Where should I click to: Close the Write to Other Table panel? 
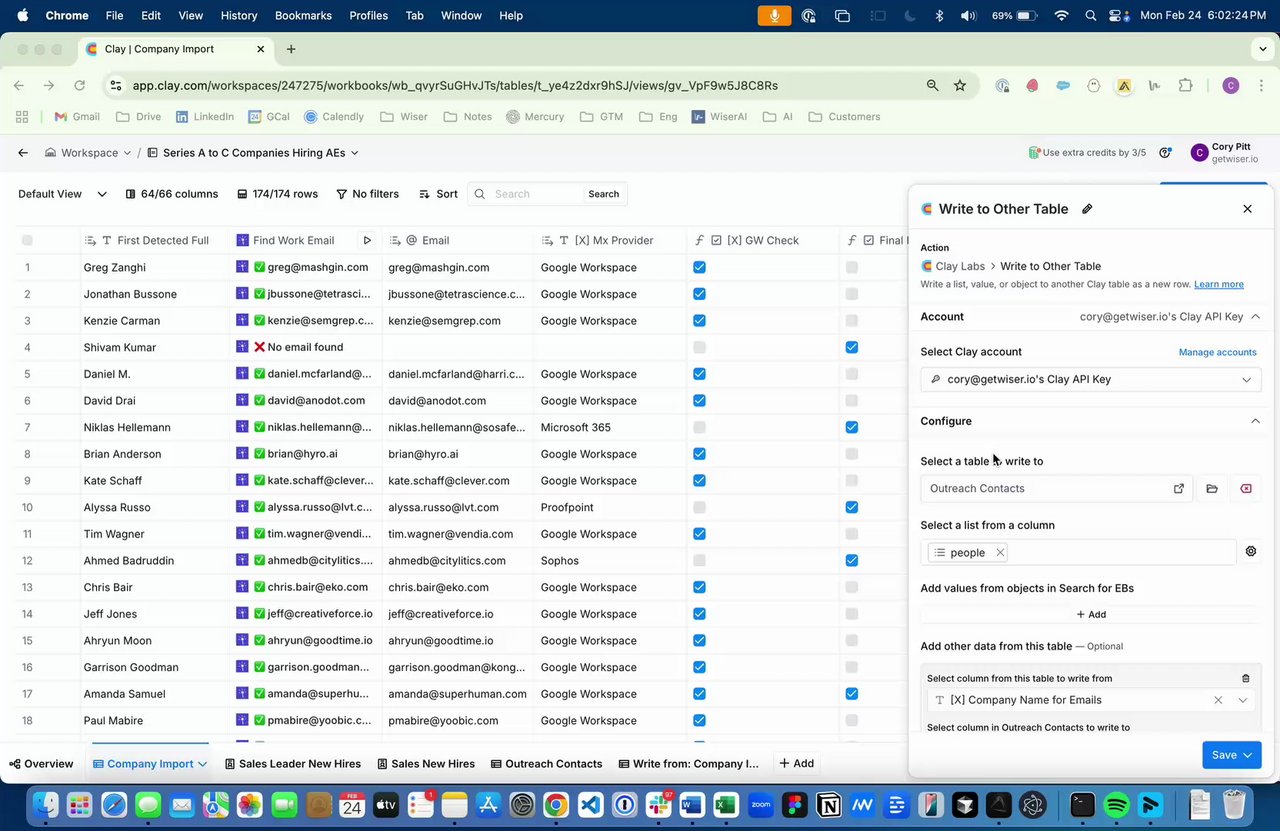pos(1247,209)
